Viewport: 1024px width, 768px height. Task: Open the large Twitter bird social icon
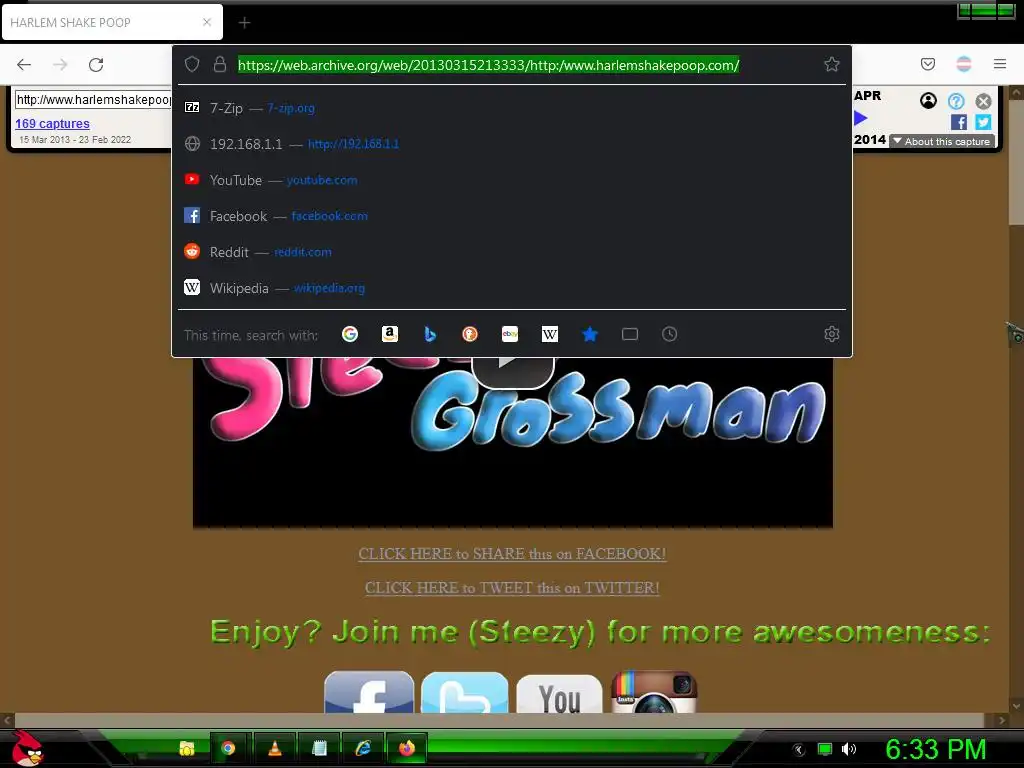464,692
